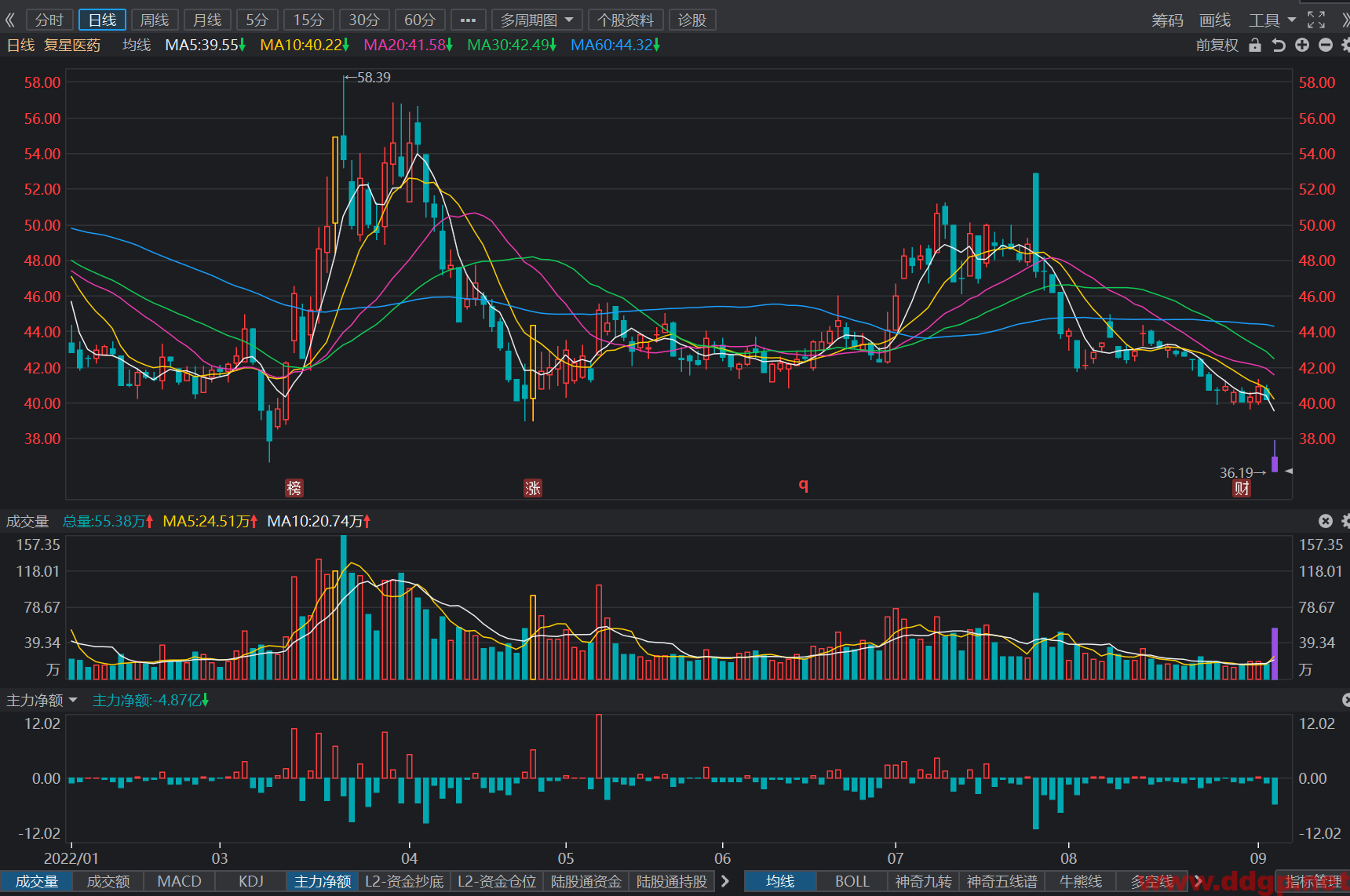Screen dimensions: 1350x896
Task: Click the back double-chevron icon
Action: click(x=10, y=20)
